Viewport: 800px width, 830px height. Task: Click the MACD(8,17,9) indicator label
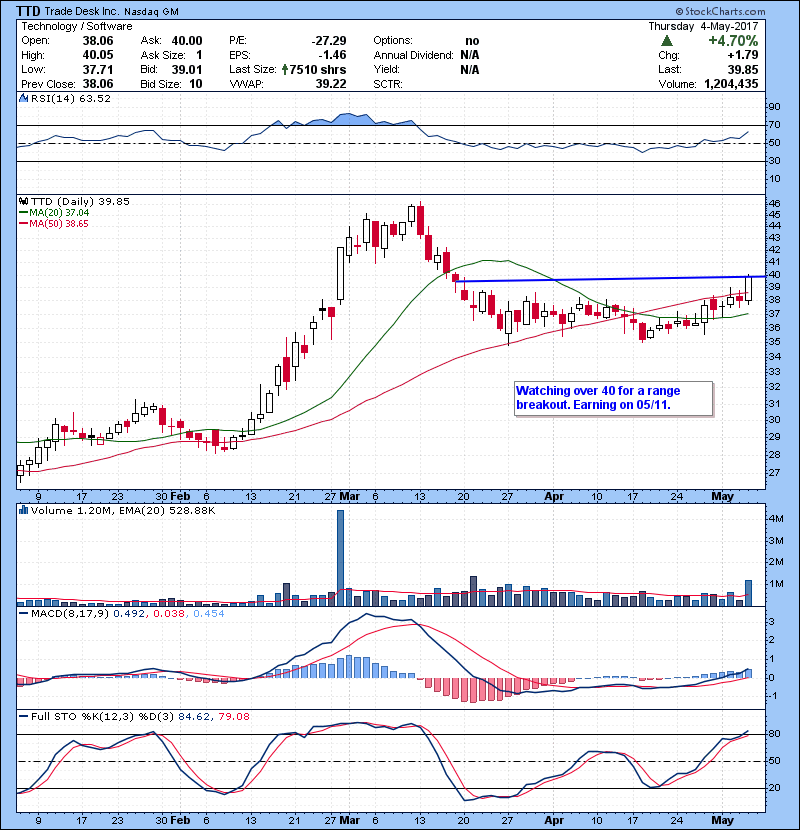[x=70, y=614]
